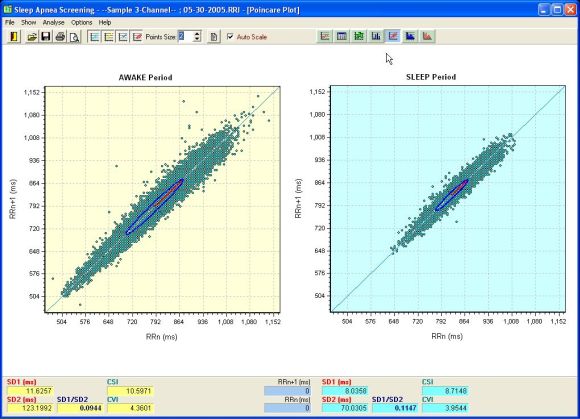Decrease Points Size with down arrow
The width and height of the screenshot is (580, 419).
coord(197,39)
